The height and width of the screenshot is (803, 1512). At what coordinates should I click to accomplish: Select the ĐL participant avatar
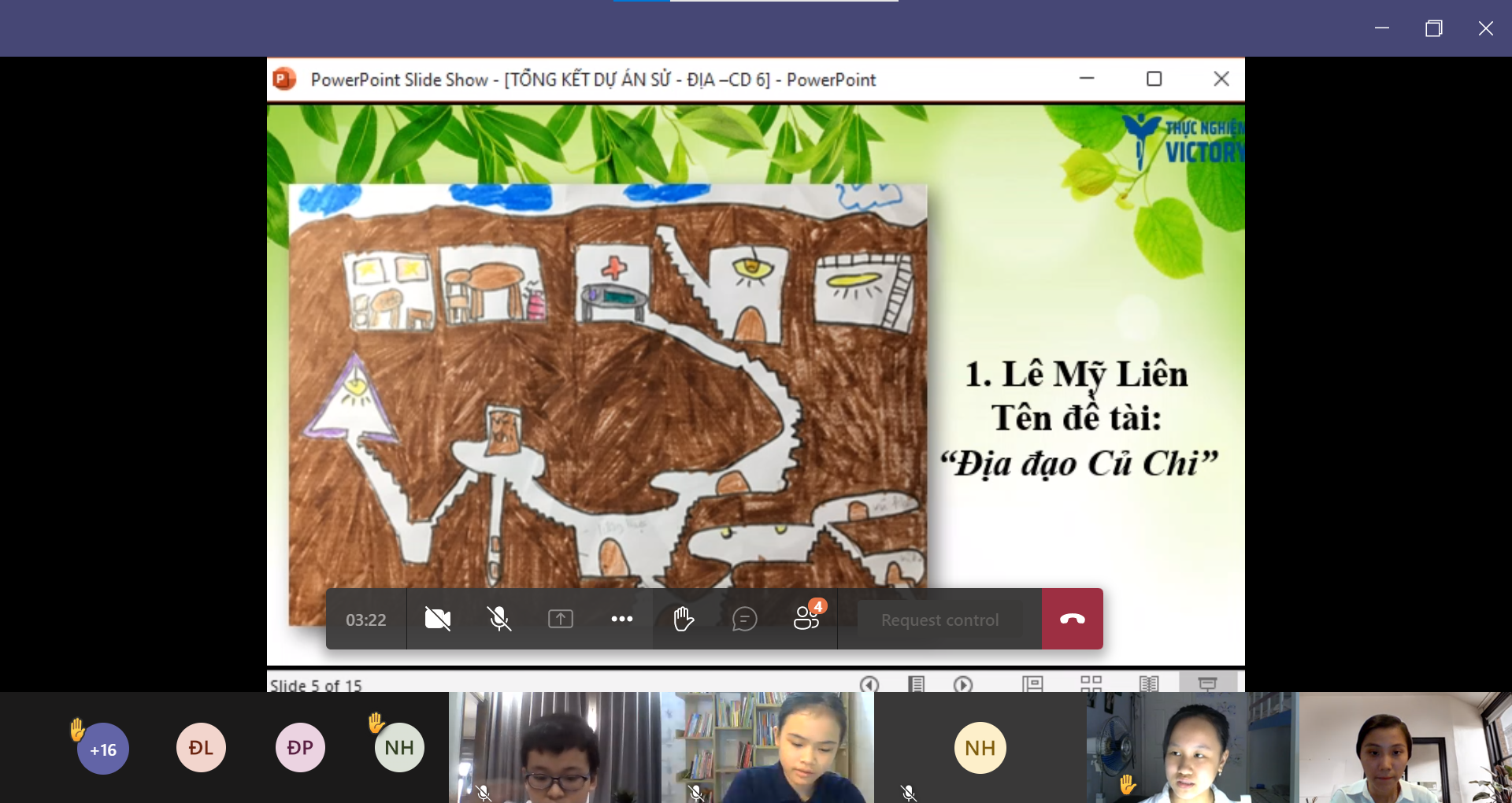(201, 747)
